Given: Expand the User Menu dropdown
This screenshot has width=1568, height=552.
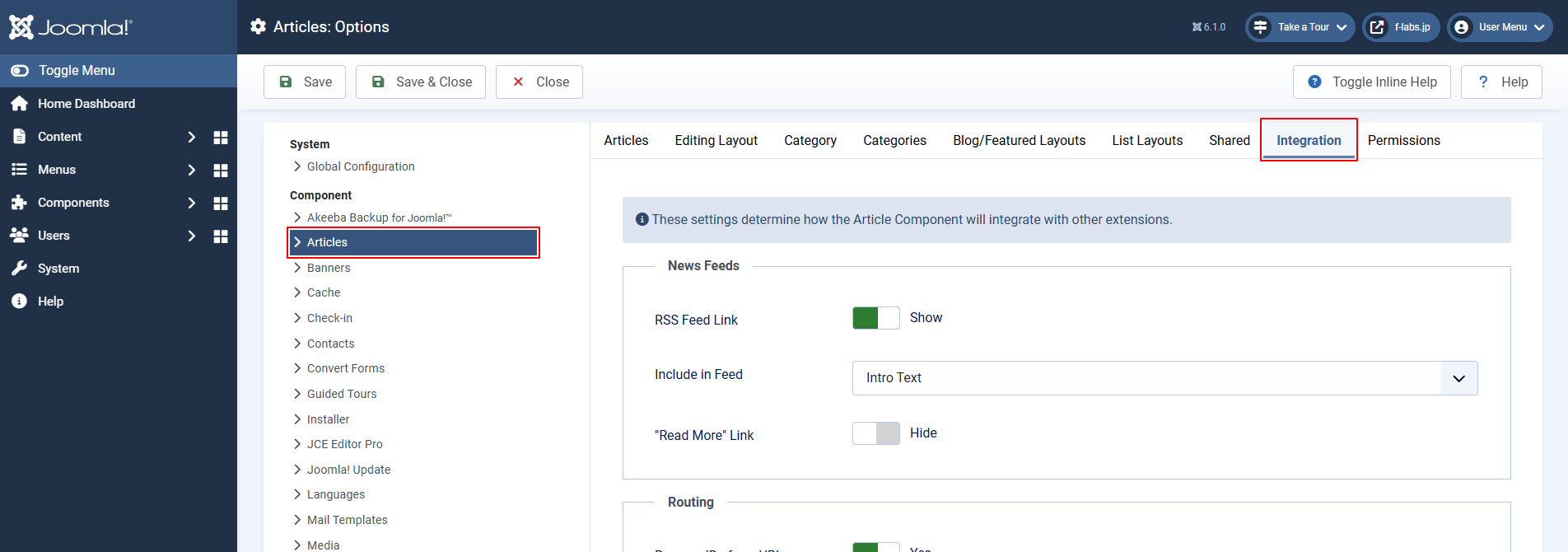Looking at the screenshot, I should (1500, 27).
